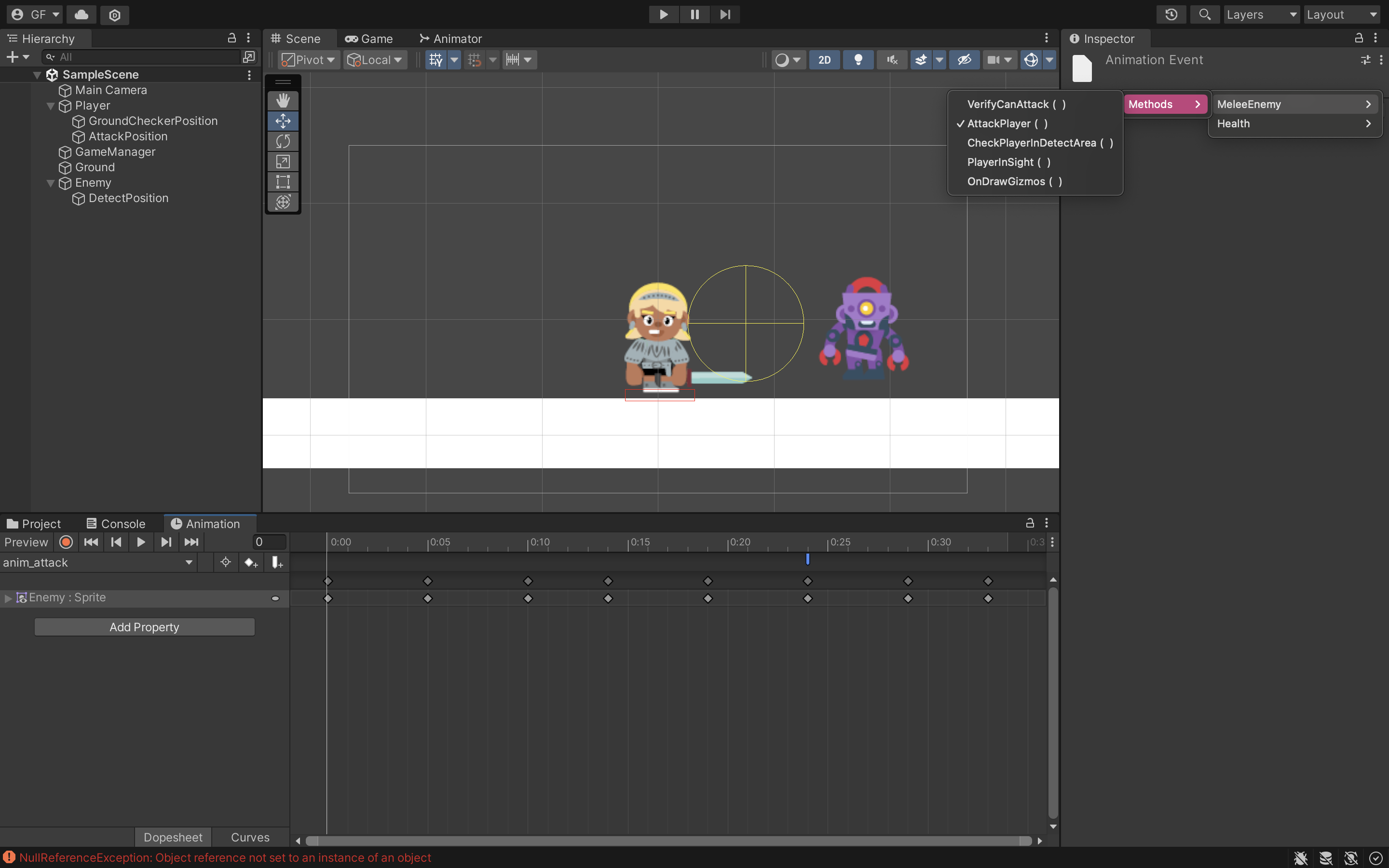Click play button in Animation preview
The height and width of the screenshot is (868, 1389).
click(141, 542)
